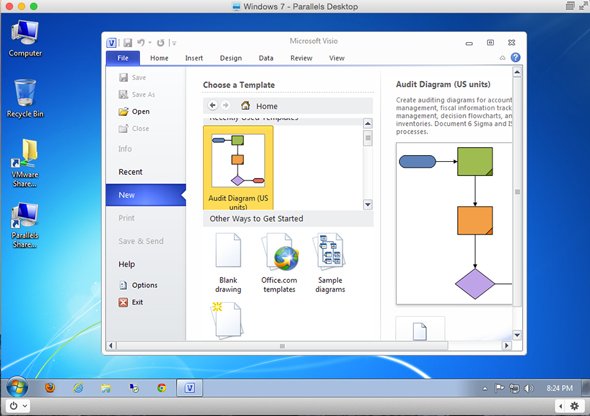Screen dimensions: 590x416
Task: Click the Redo icon in quick access toolbar
Action: coord(161,43)
